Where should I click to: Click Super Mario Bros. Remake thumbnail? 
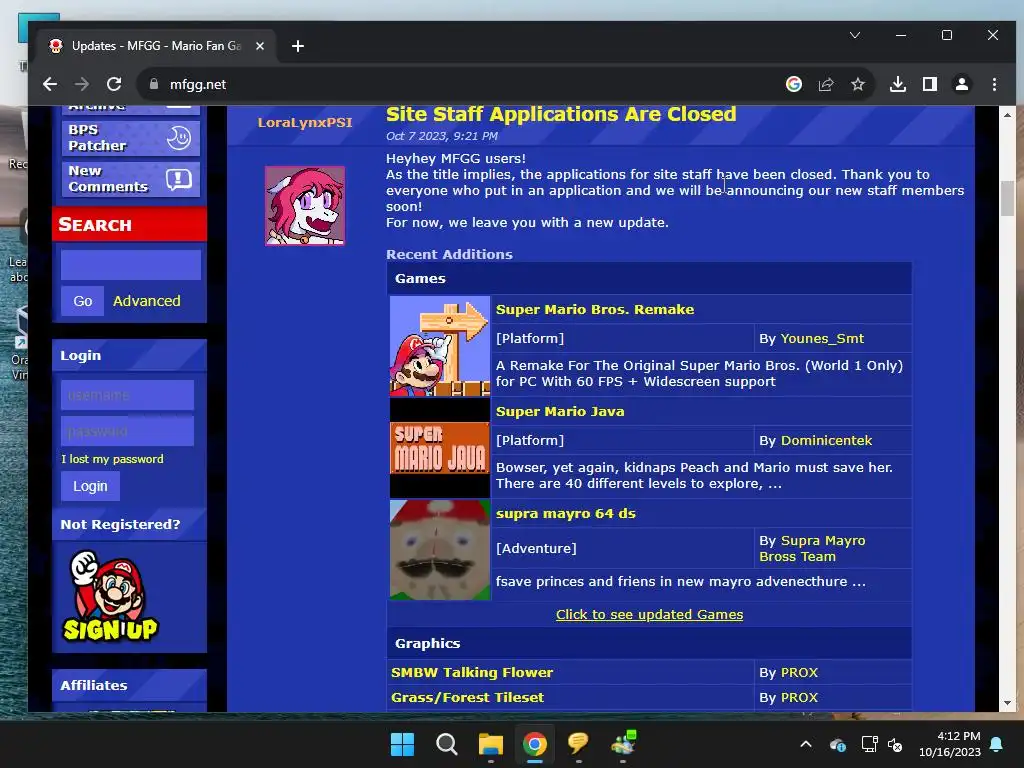440,346
